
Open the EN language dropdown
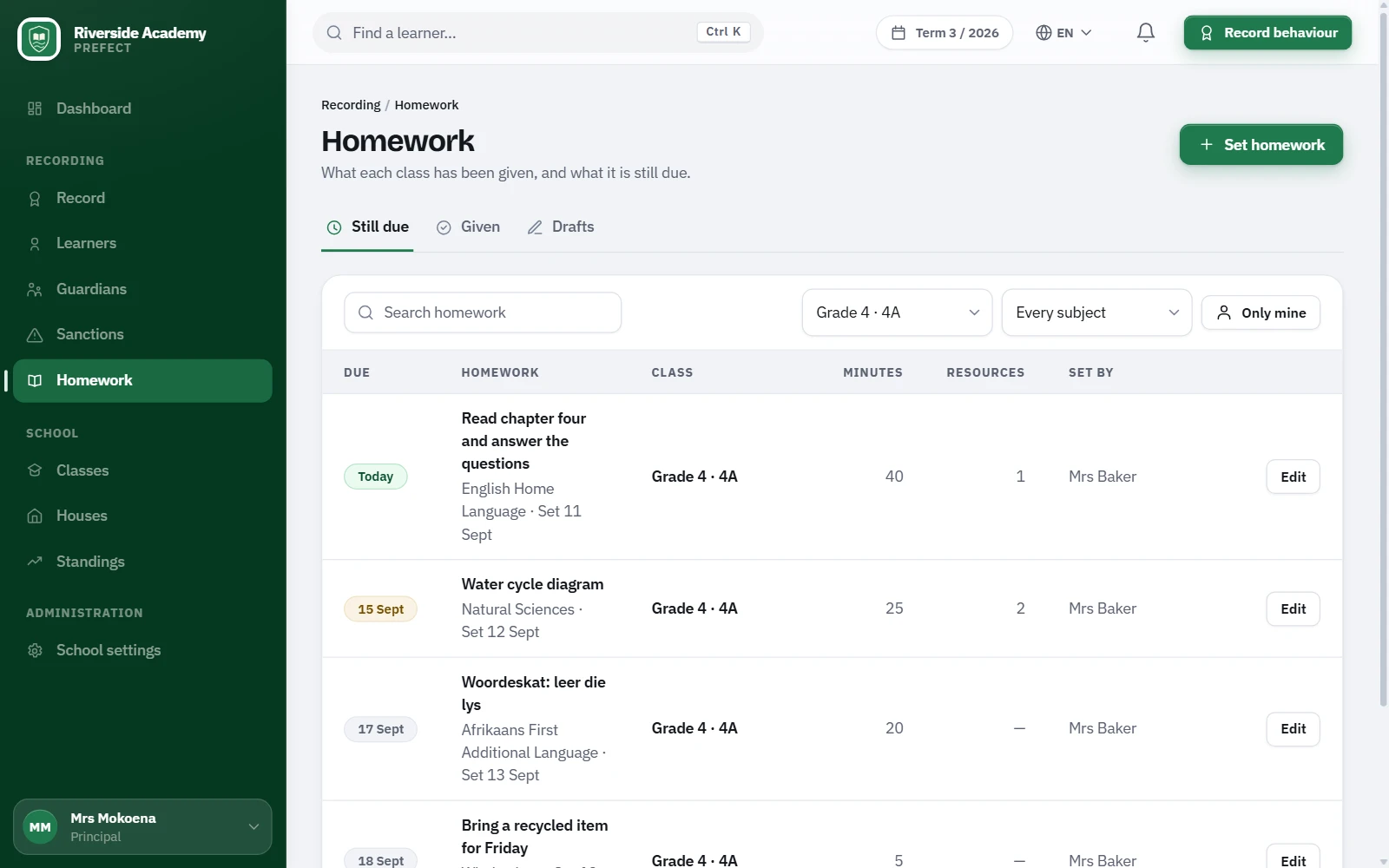coord(1064,33)
